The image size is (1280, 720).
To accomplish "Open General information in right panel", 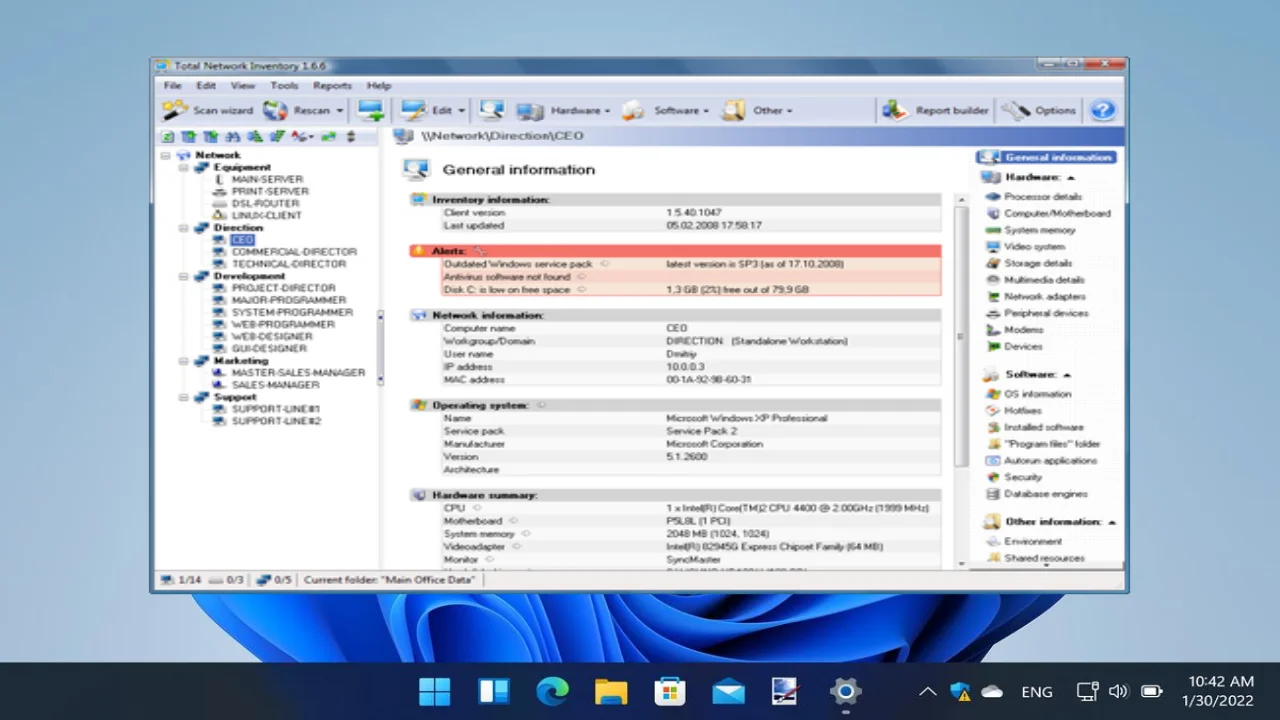I will tap(1046, 157).
